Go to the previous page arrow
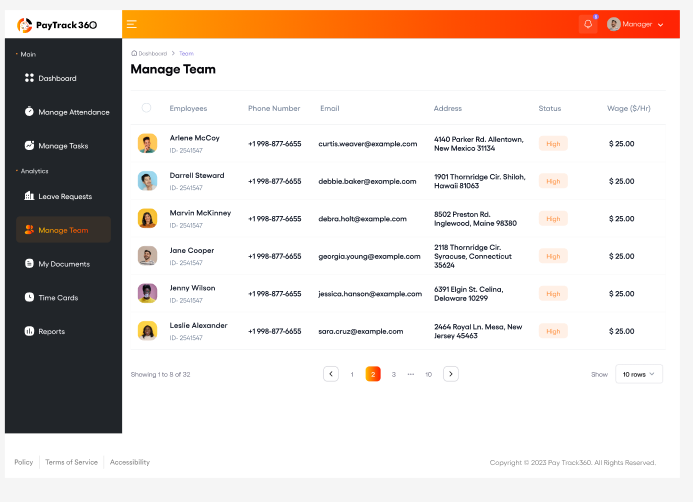The height and width of the screenshot is (502, 693). 331,374
